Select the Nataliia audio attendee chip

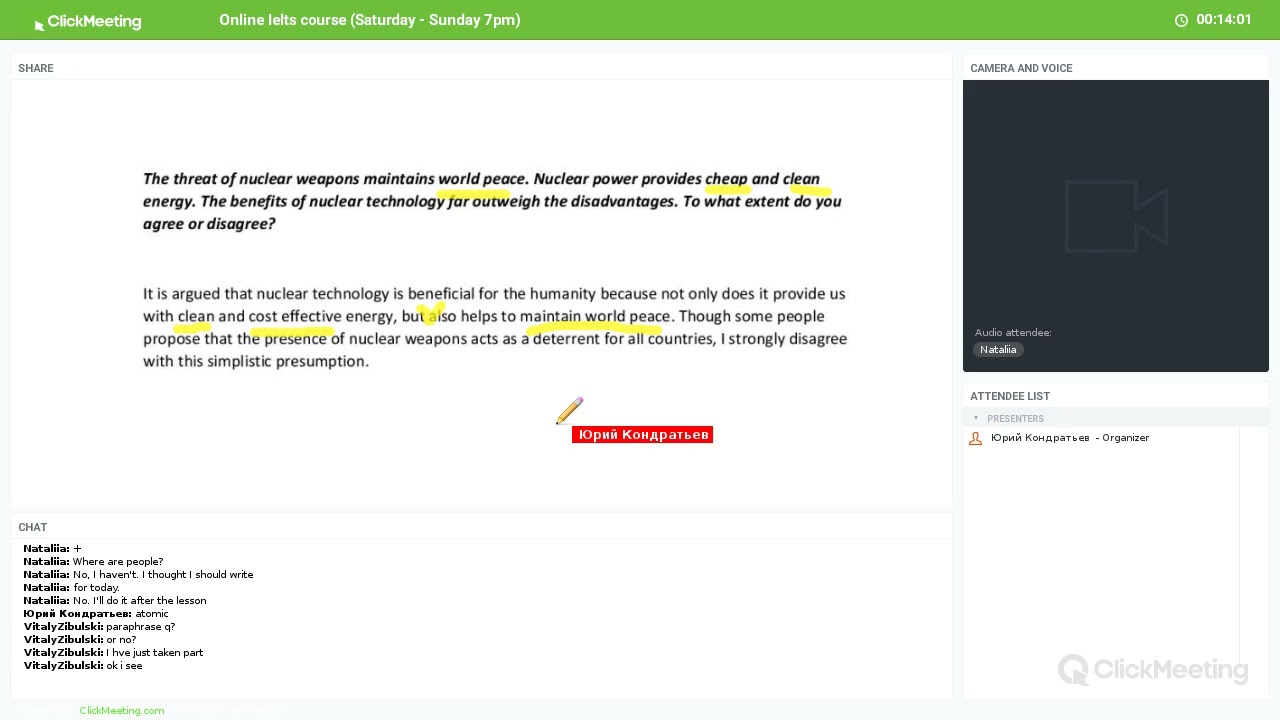(998, 349)
